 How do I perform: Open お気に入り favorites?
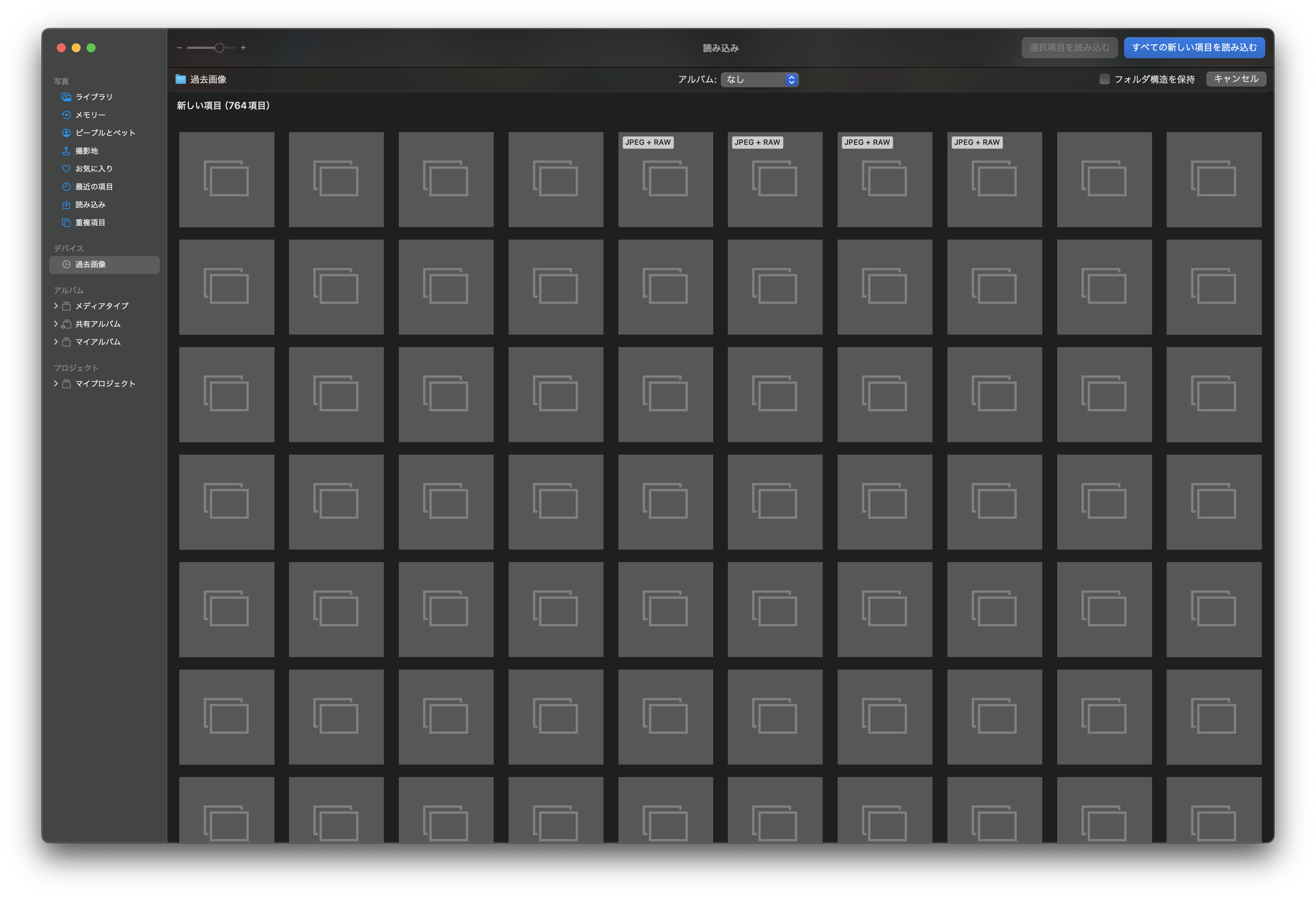93,169
